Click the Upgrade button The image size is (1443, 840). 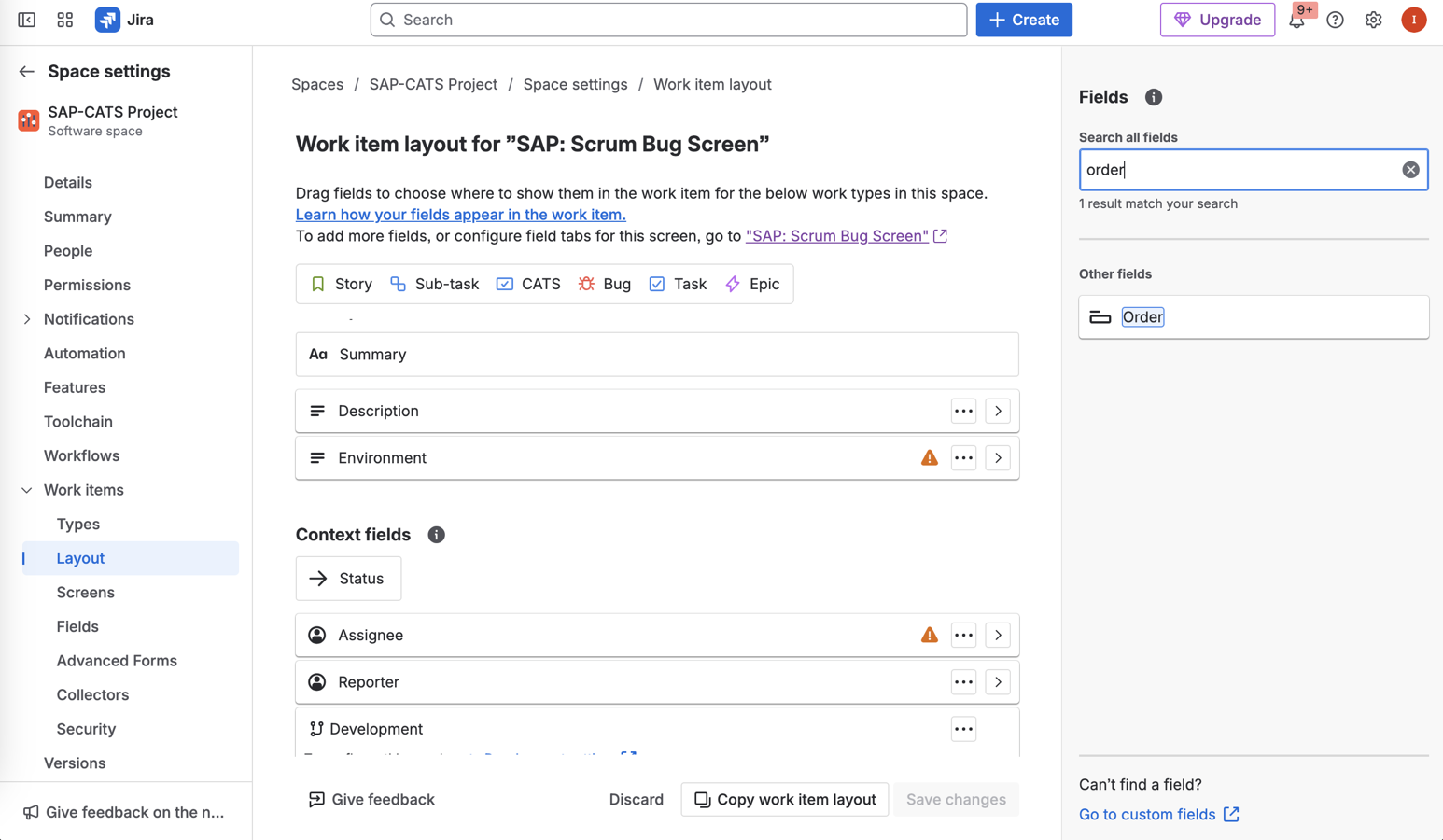point(1217,20)
